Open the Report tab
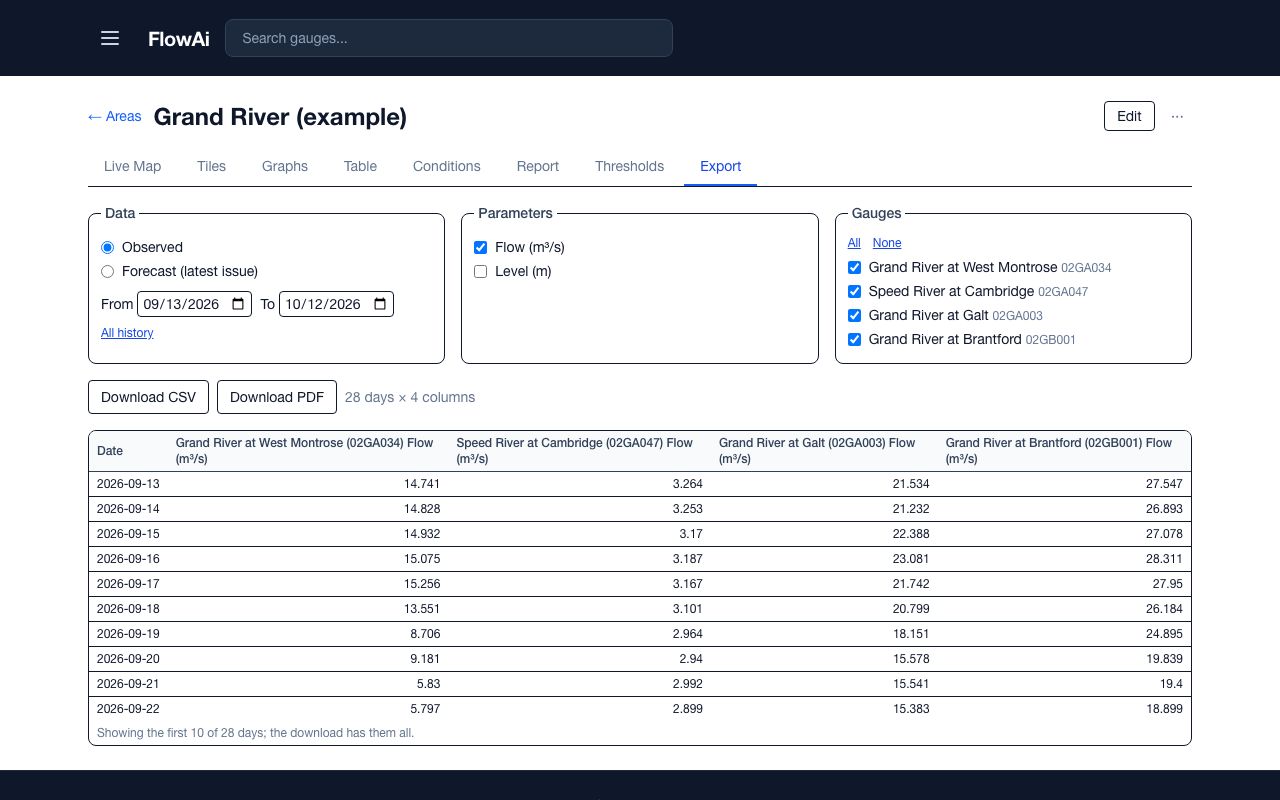The image size is (1280, 800). click(538, 166)
